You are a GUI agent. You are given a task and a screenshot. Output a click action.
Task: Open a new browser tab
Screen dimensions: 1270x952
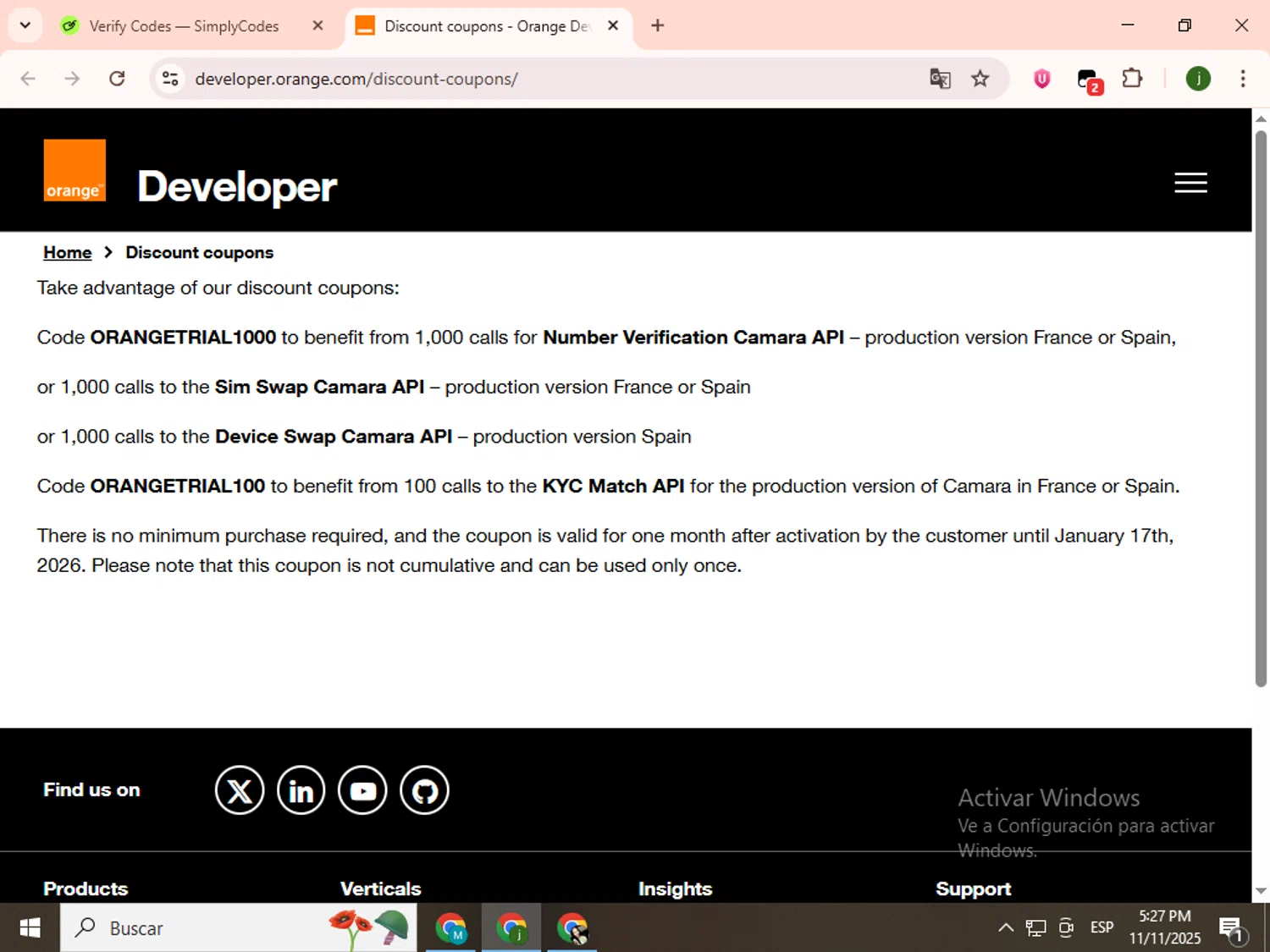click(x=657, y=25)
